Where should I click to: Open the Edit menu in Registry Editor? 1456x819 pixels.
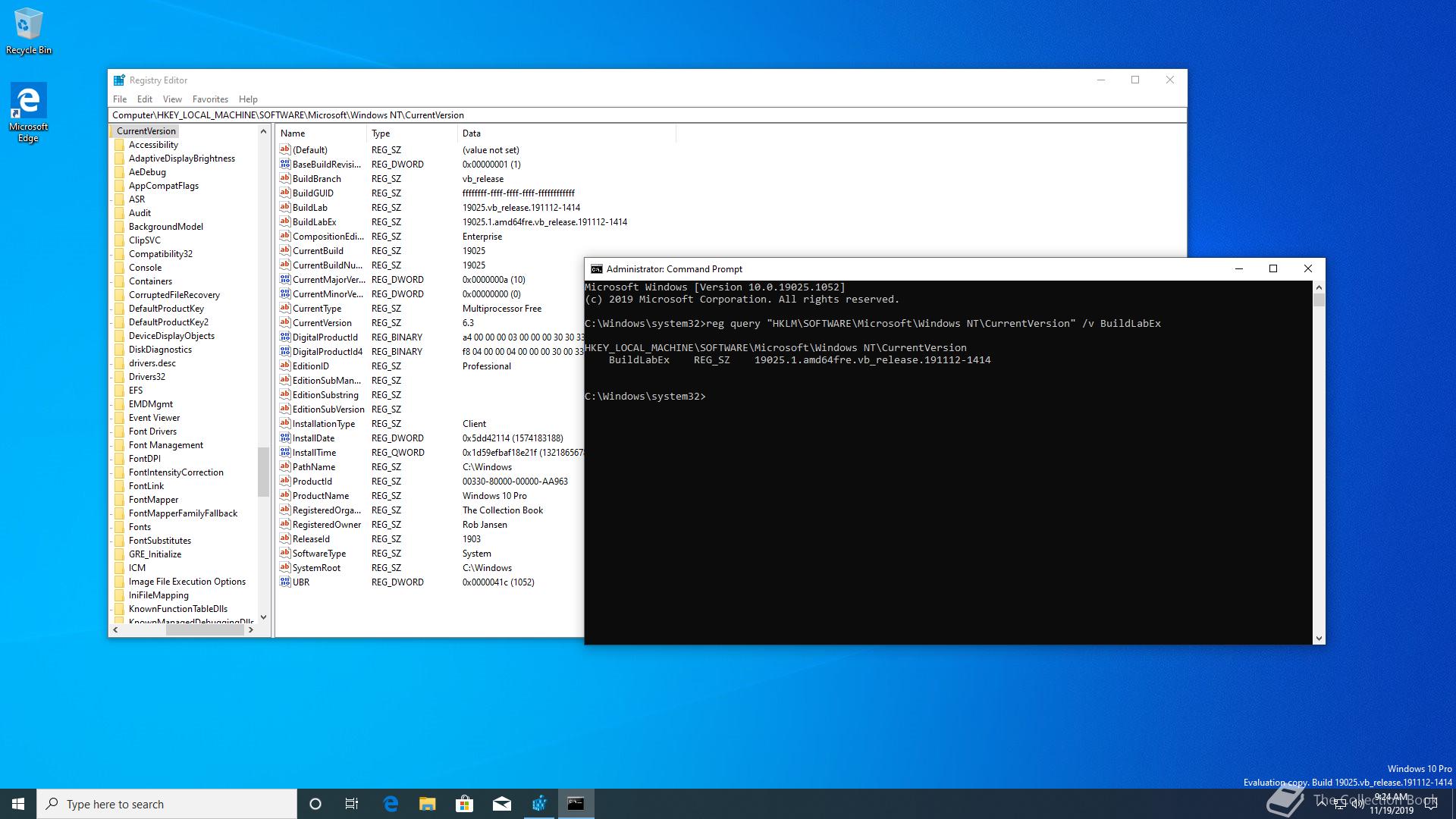pyautogui.click(x=145, y=99)
